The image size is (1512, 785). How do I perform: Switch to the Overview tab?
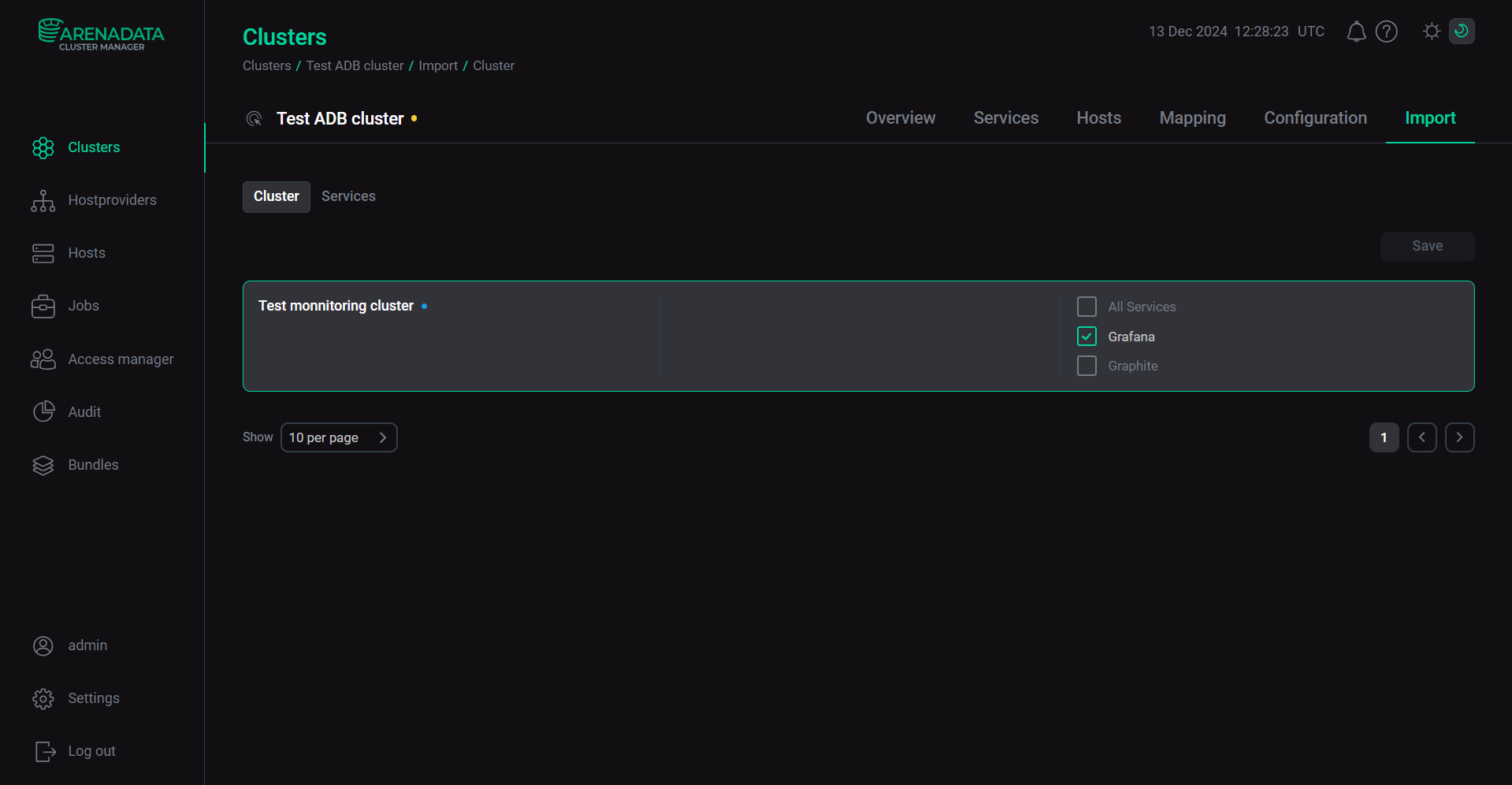(x=901, y=118)
